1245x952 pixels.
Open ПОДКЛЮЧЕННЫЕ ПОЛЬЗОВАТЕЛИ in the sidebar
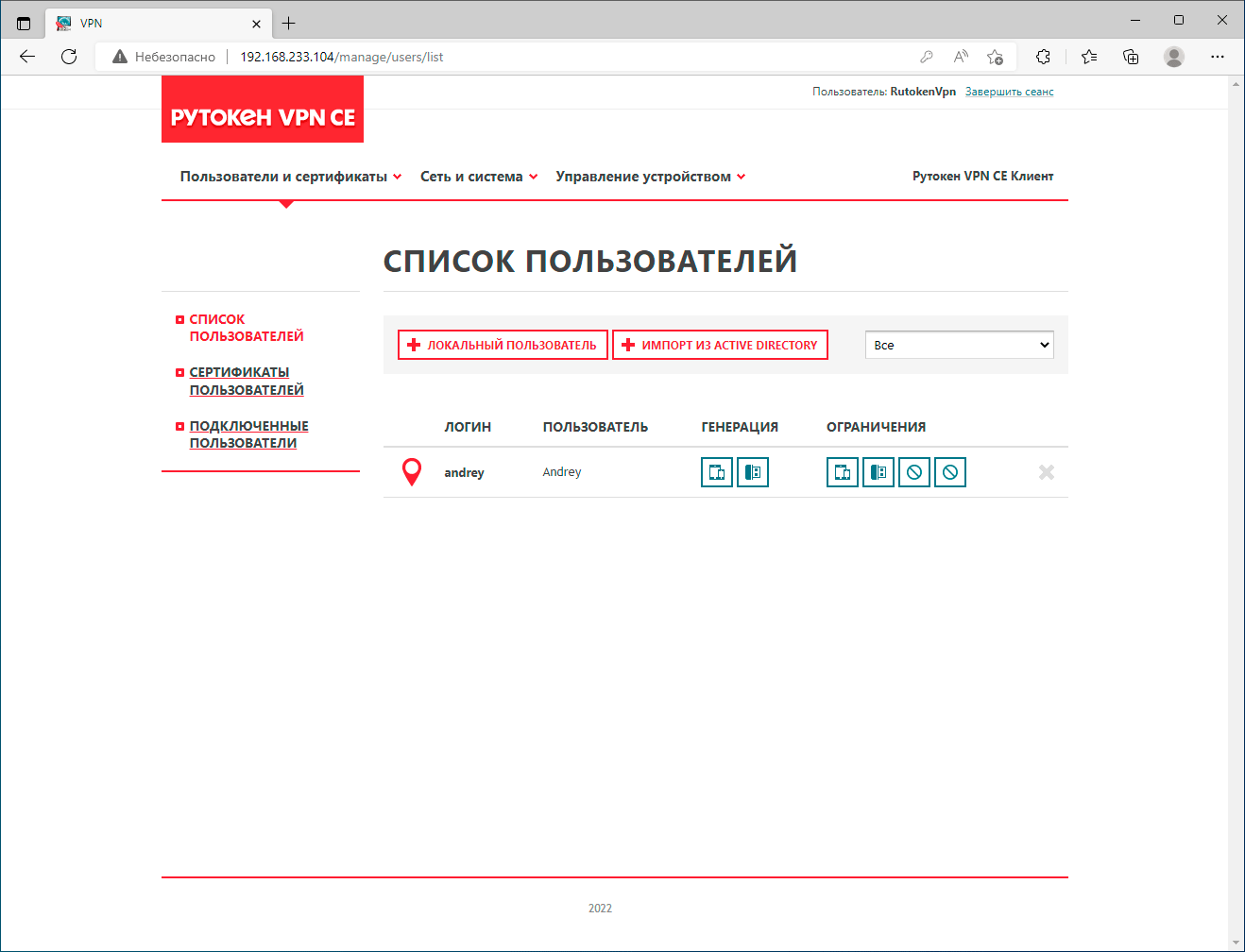[249, 434]
